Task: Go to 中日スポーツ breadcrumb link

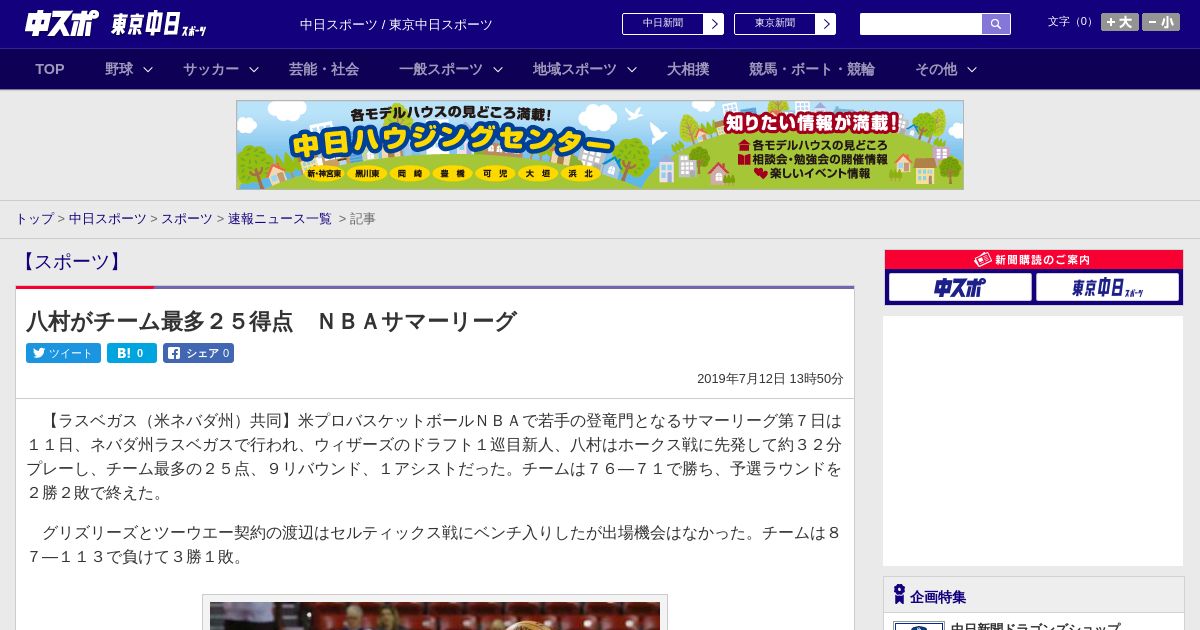Action: (108, 218)
